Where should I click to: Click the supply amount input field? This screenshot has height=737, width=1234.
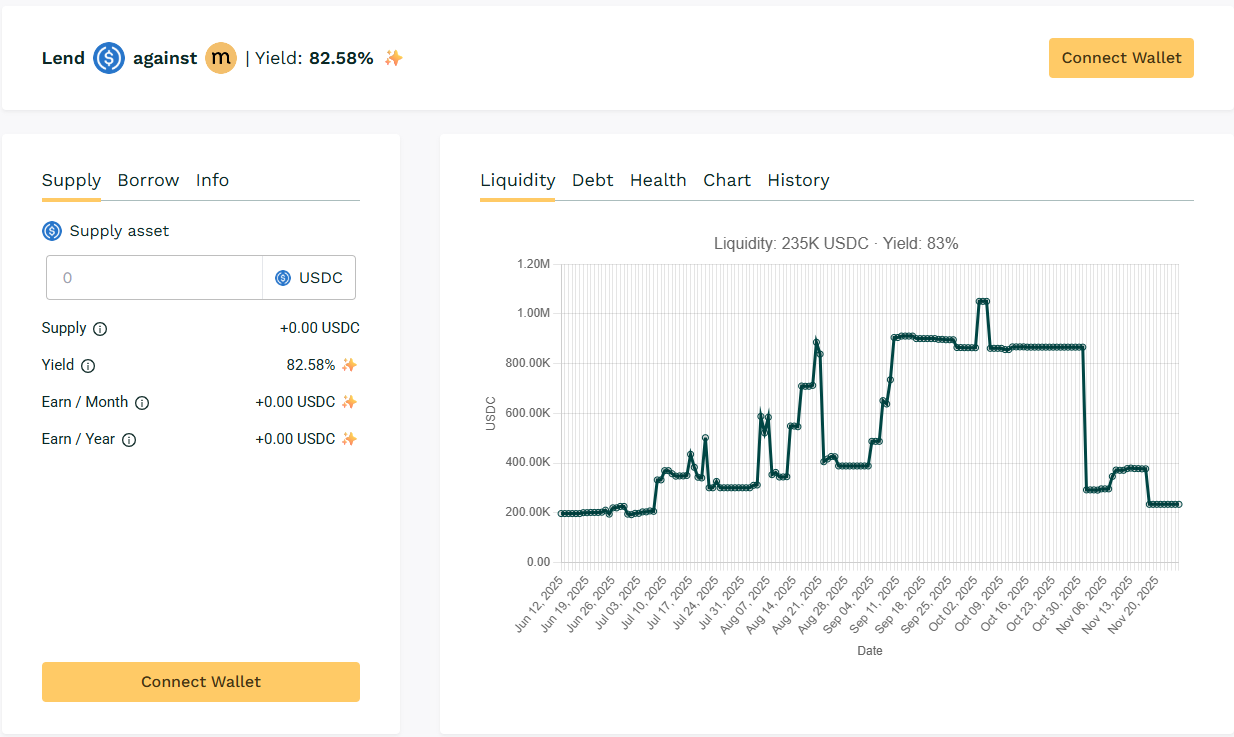pos(155,278)
